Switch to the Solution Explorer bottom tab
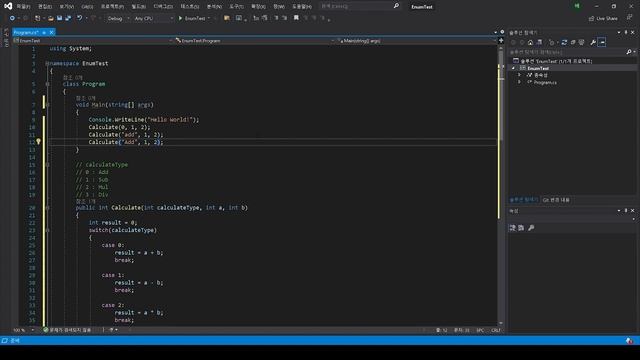This screenshot has width=640, height=360. pyautogui.click(x=524, y=200)
